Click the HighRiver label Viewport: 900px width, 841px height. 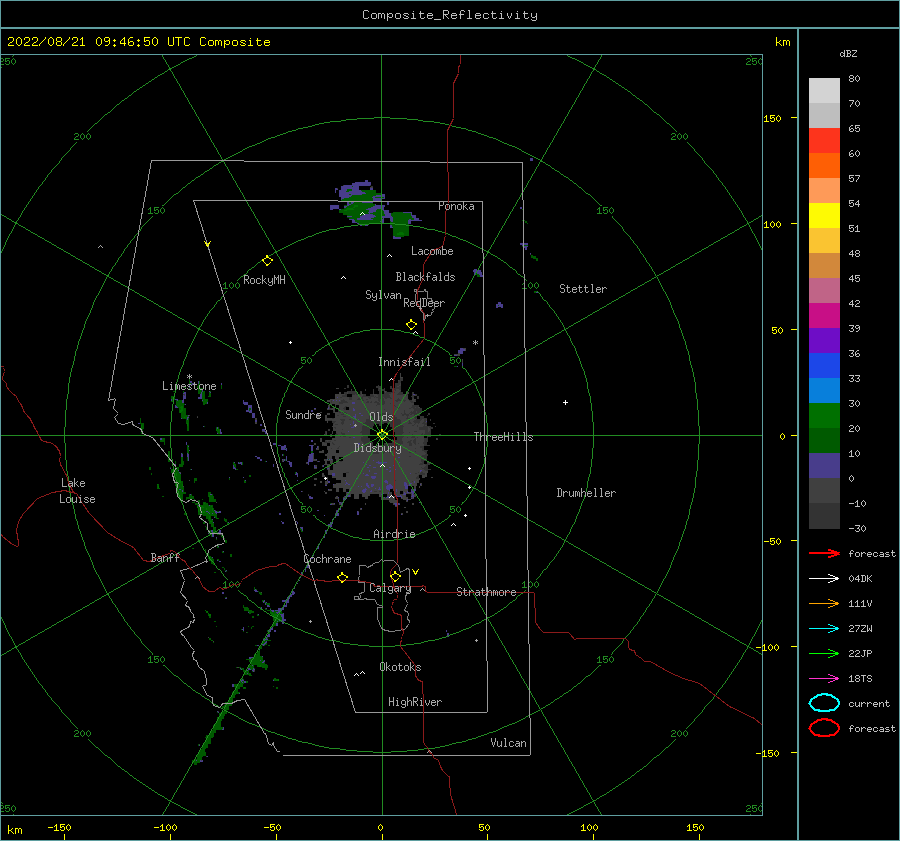[415, 702]
